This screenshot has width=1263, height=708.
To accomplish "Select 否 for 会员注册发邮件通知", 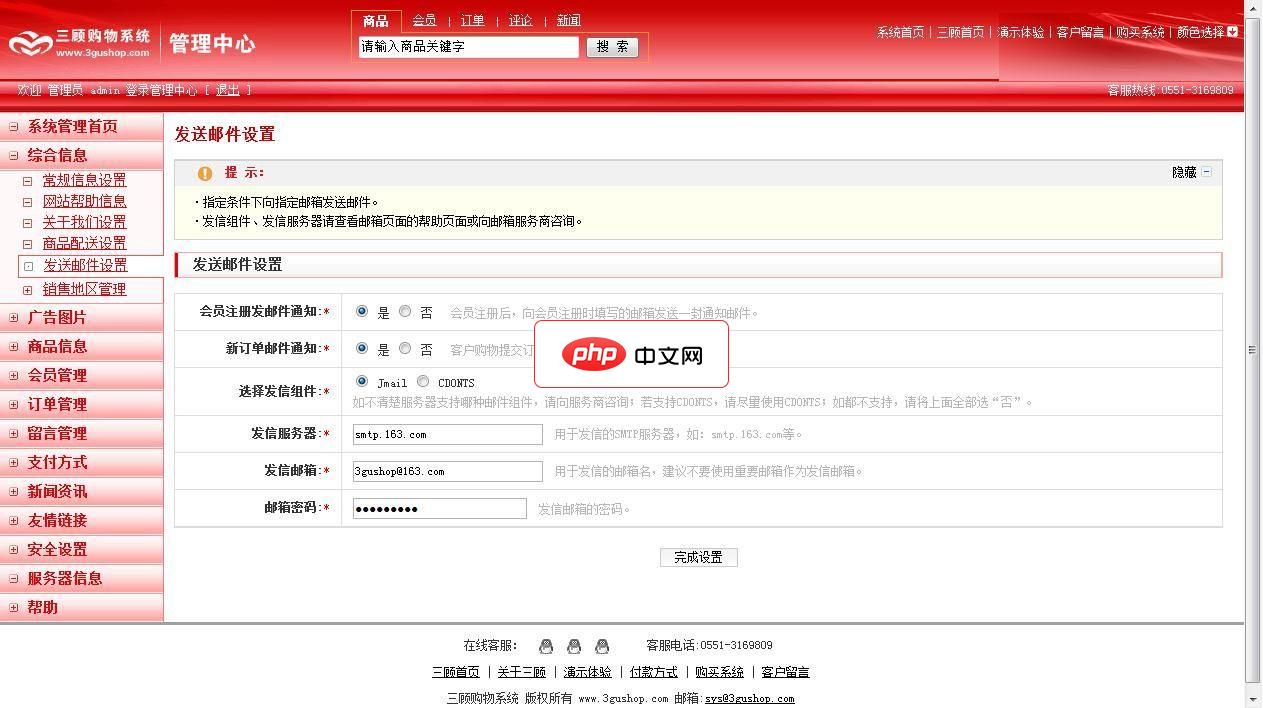I will pyautogui.click(x=405, y=312).
